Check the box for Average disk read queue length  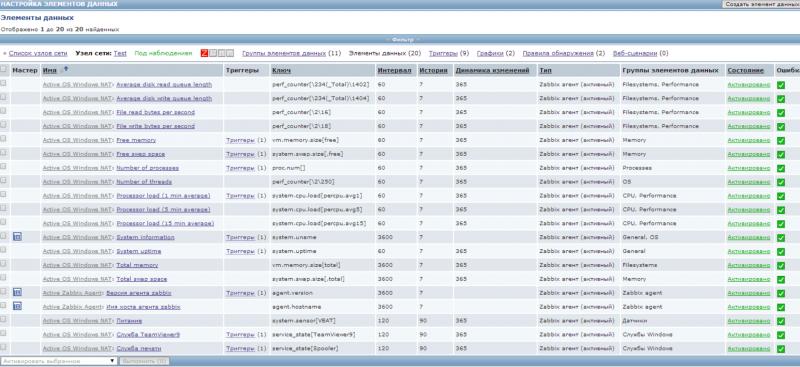coord(4,83)
